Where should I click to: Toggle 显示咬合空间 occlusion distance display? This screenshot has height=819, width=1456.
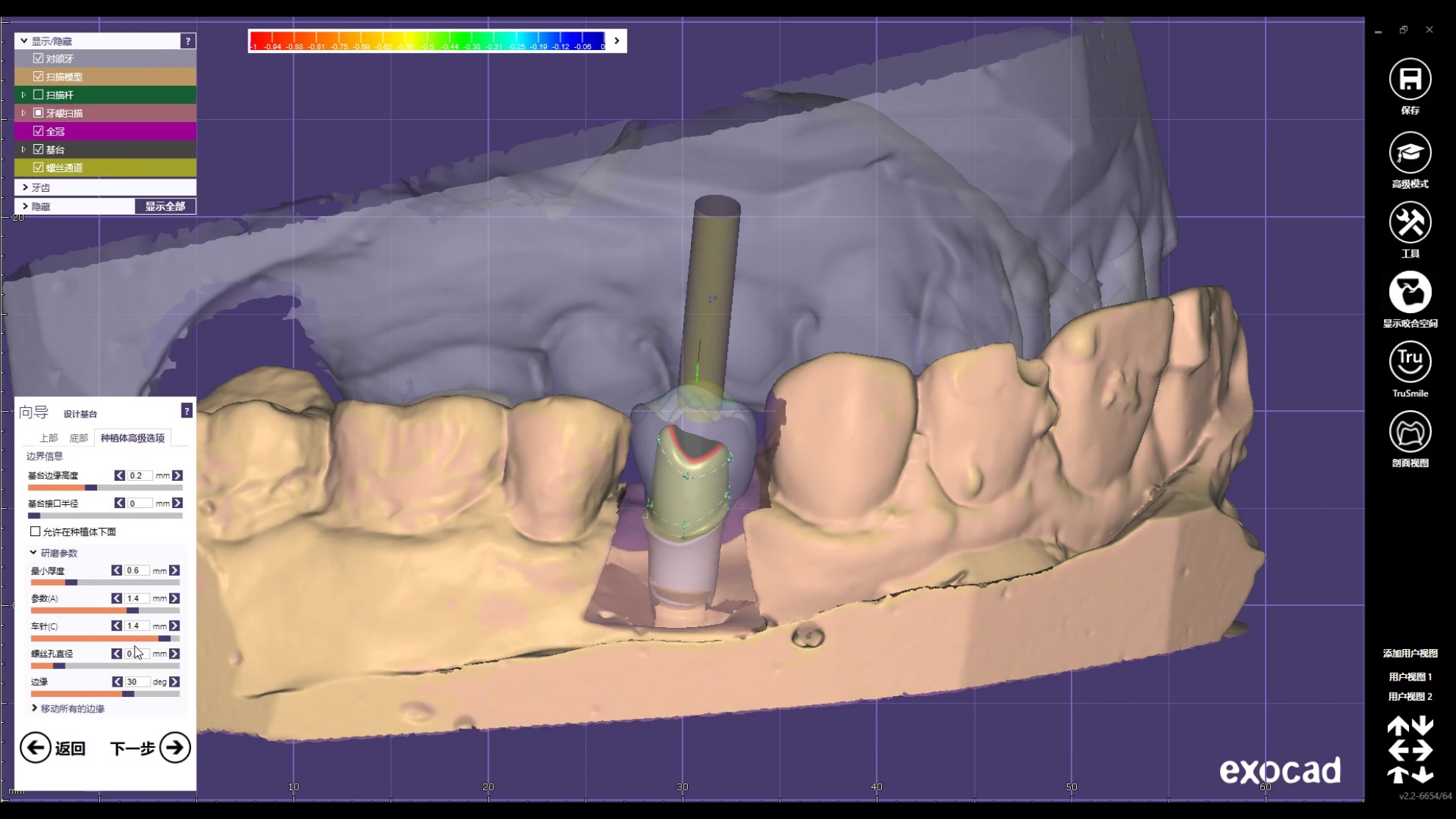[1410, 293]
